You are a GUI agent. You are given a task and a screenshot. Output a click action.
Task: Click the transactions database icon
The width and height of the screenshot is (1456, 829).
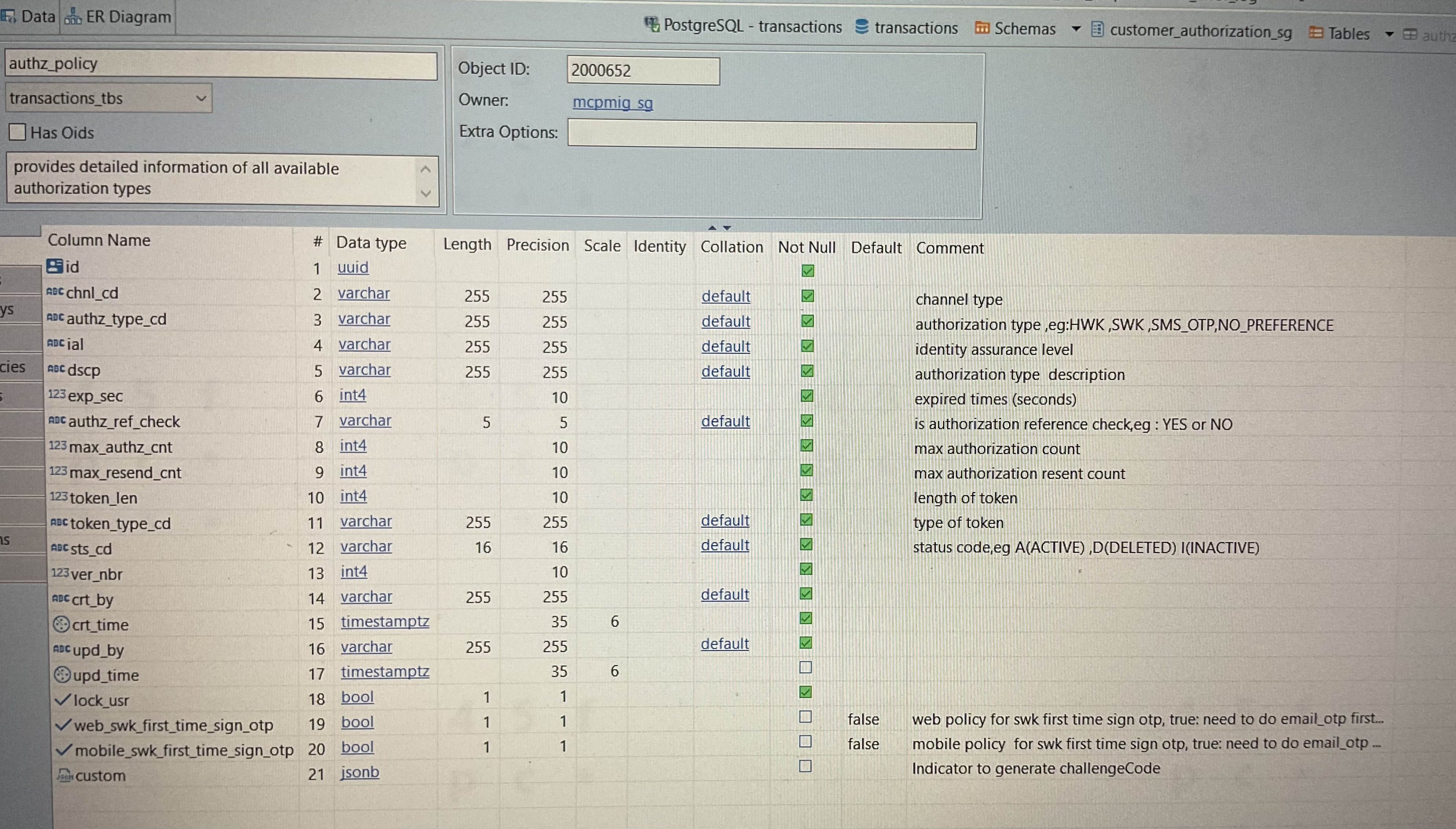tap(862, 27)
